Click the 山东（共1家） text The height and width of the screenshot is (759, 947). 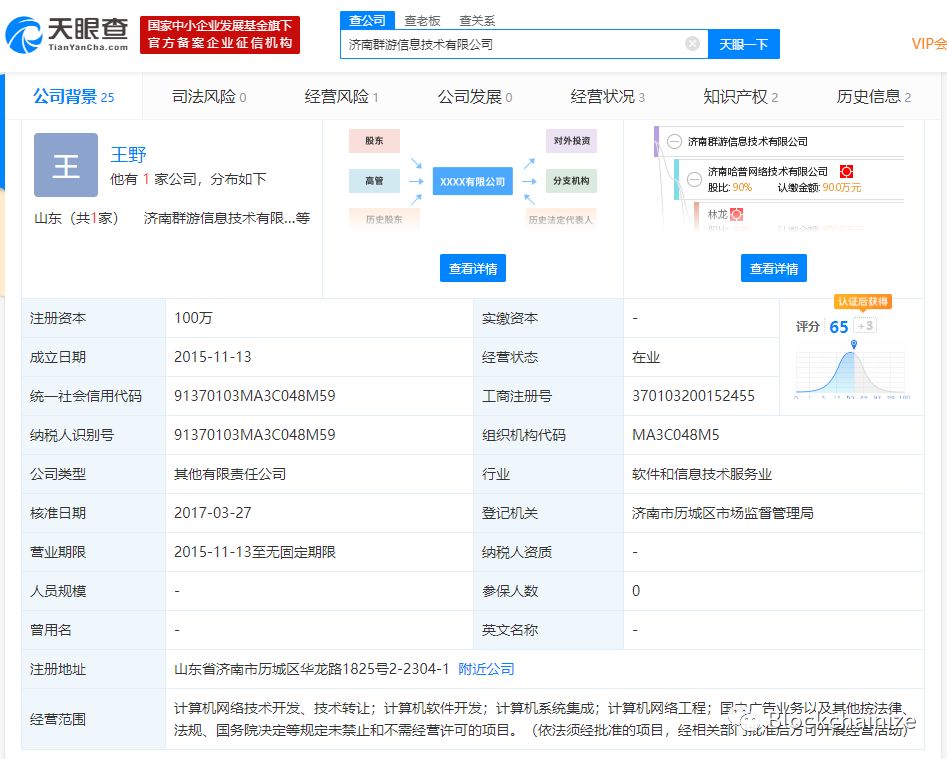click(x=77, y=218)
